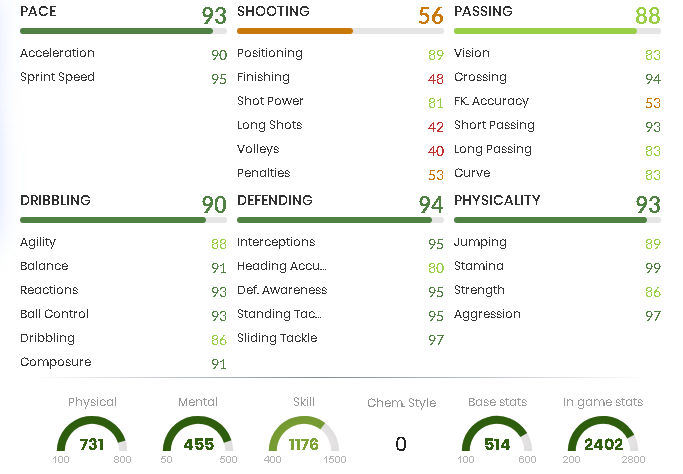683x474 pixels.
Task: Select the PHYSICALITY heading
Action: (497, 201)
